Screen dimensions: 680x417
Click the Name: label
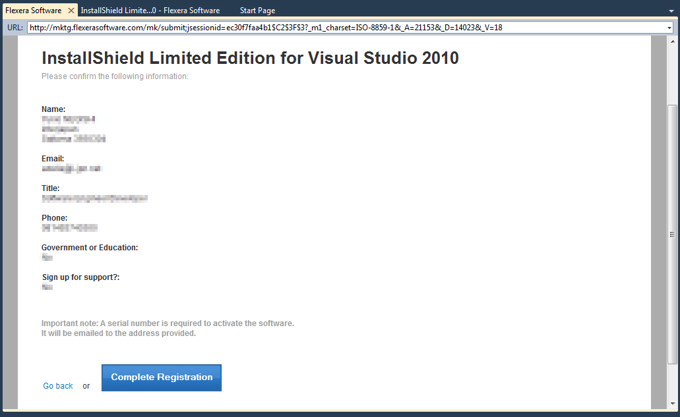tap(53, 109)
